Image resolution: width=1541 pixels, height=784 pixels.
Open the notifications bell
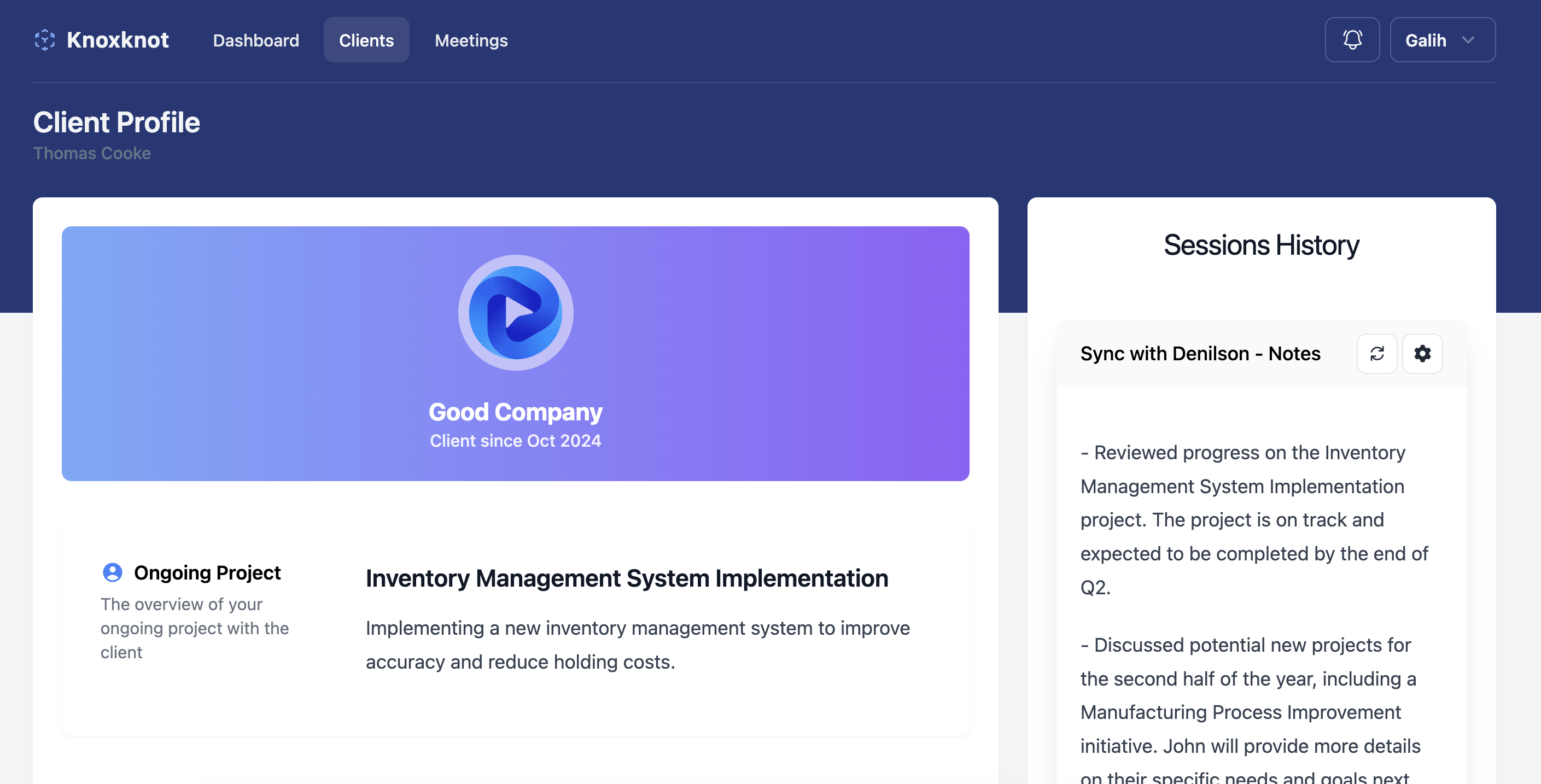click(1352, 40)
